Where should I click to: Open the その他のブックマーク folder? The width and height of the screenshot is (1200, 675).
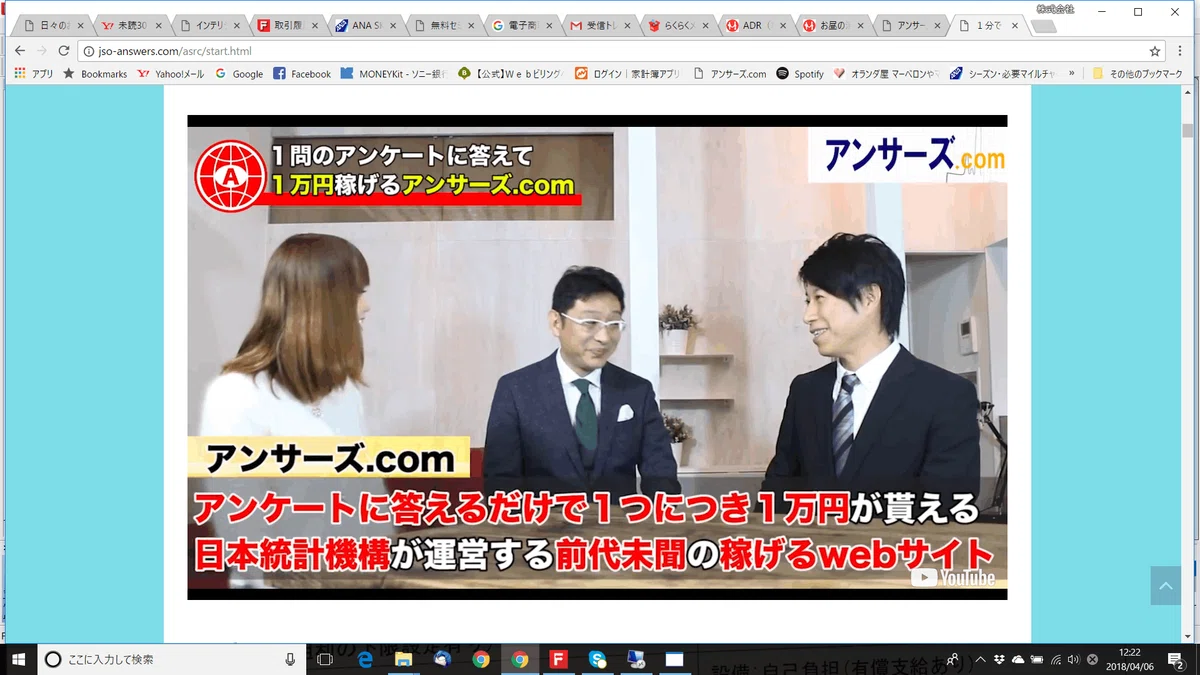1137,74
